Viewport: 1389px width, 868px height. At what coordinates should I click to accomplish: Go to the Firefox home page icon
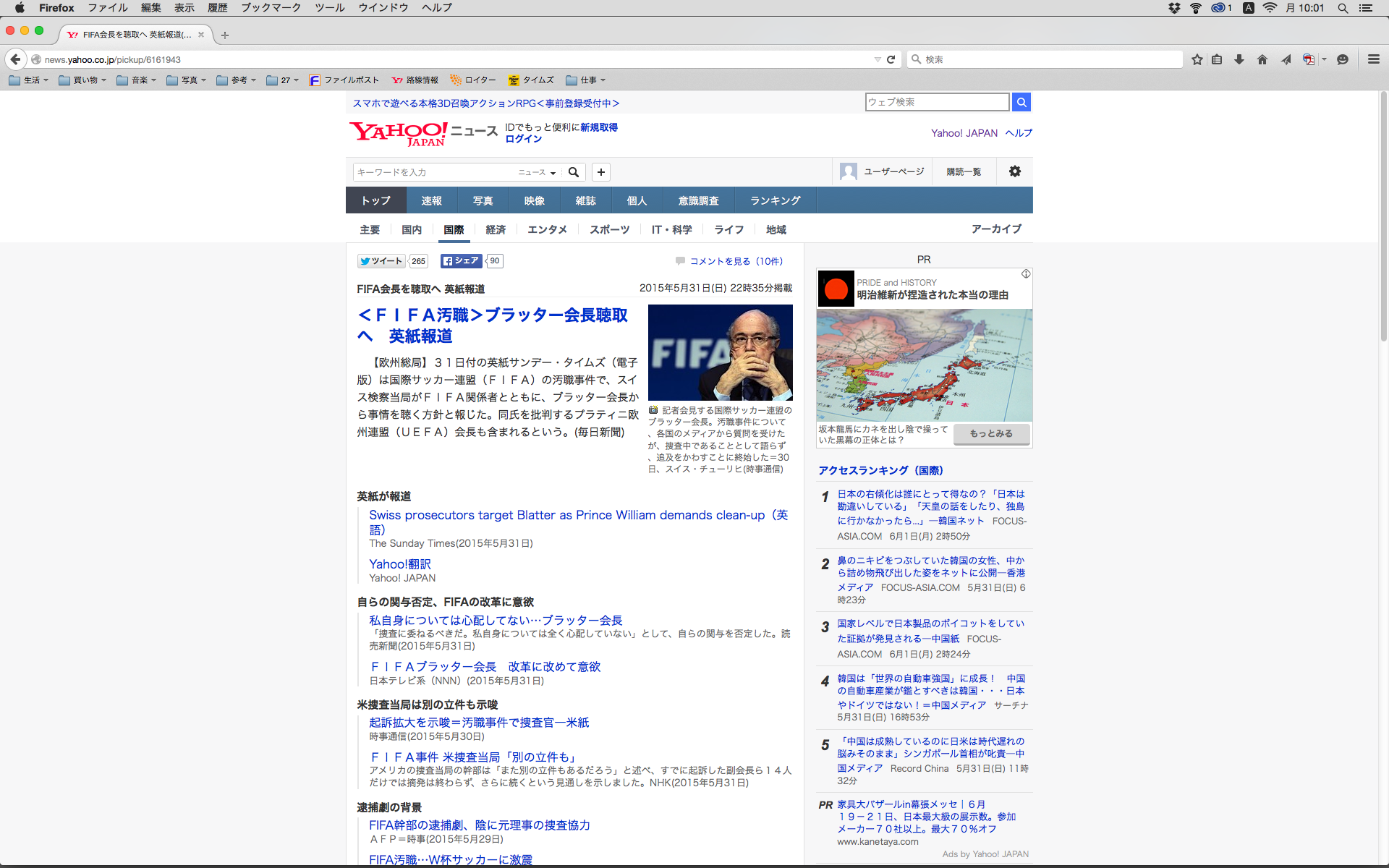coord(1262,59)
